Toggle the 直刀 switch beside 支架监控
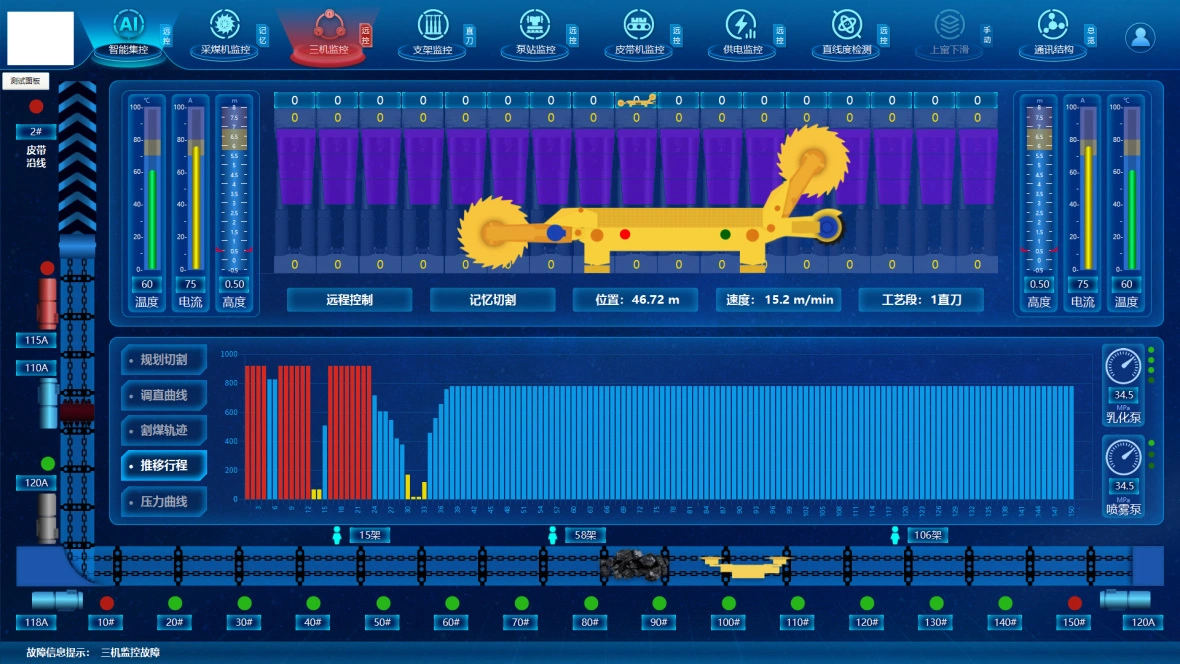The image size is (1180, 664). 470,36
